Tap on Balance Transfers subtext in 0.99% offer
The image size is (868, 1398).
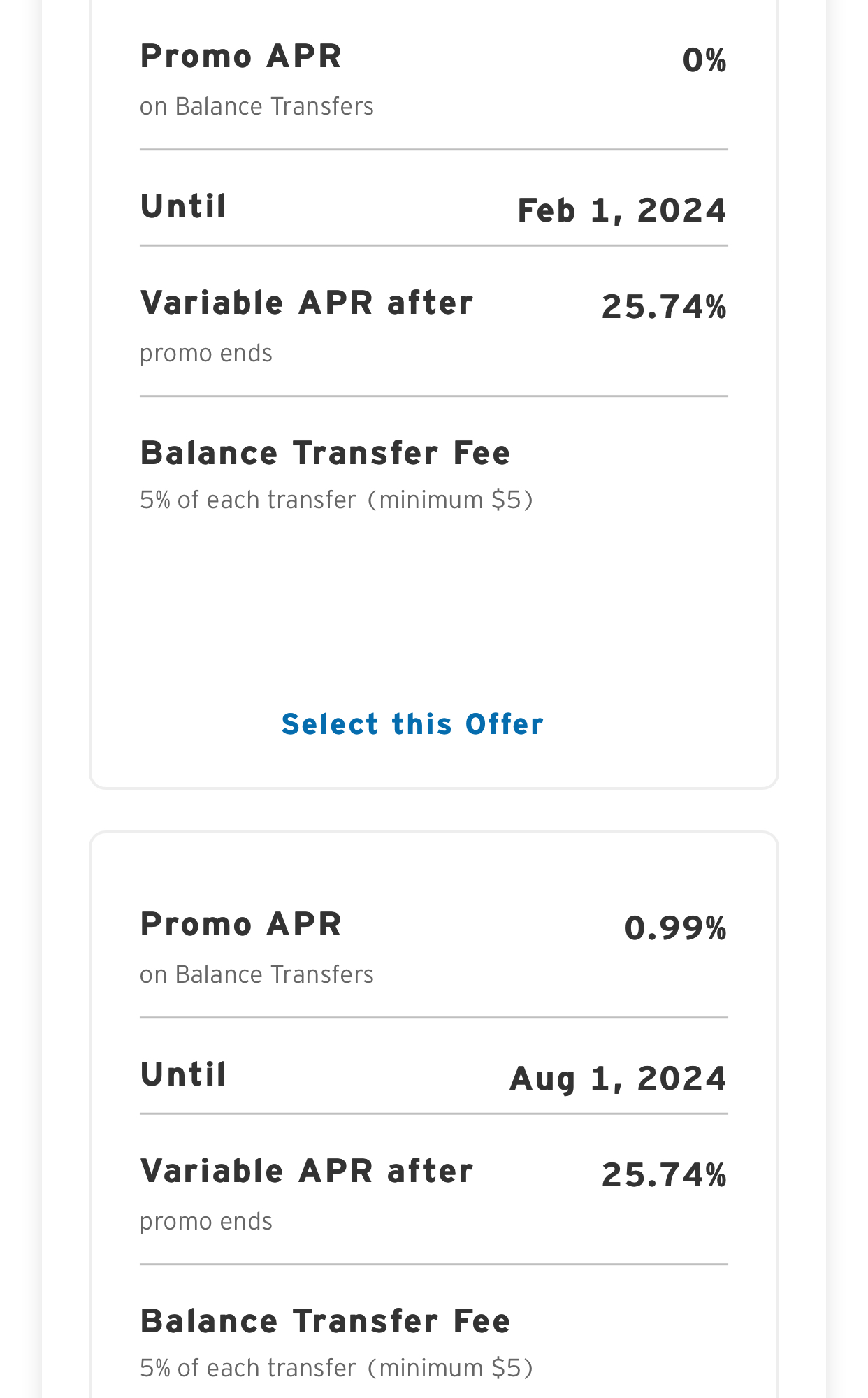coord(256,974)
